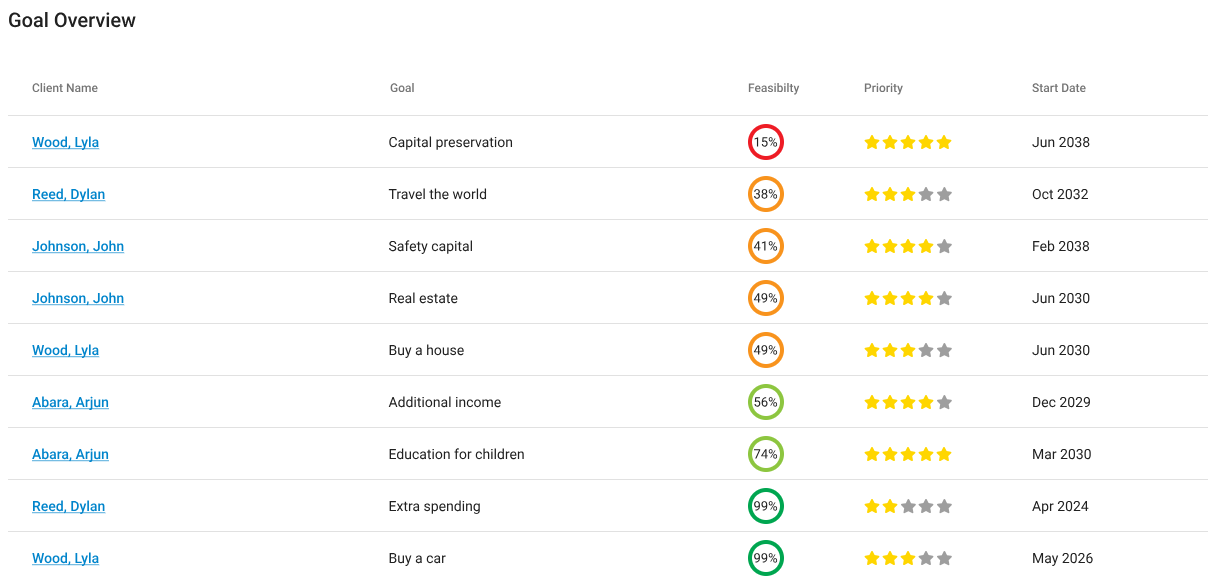Click the 41% feasibility ring
Image resolution: width=1222 pixels, height=584 pixels.
click(766, 246)
